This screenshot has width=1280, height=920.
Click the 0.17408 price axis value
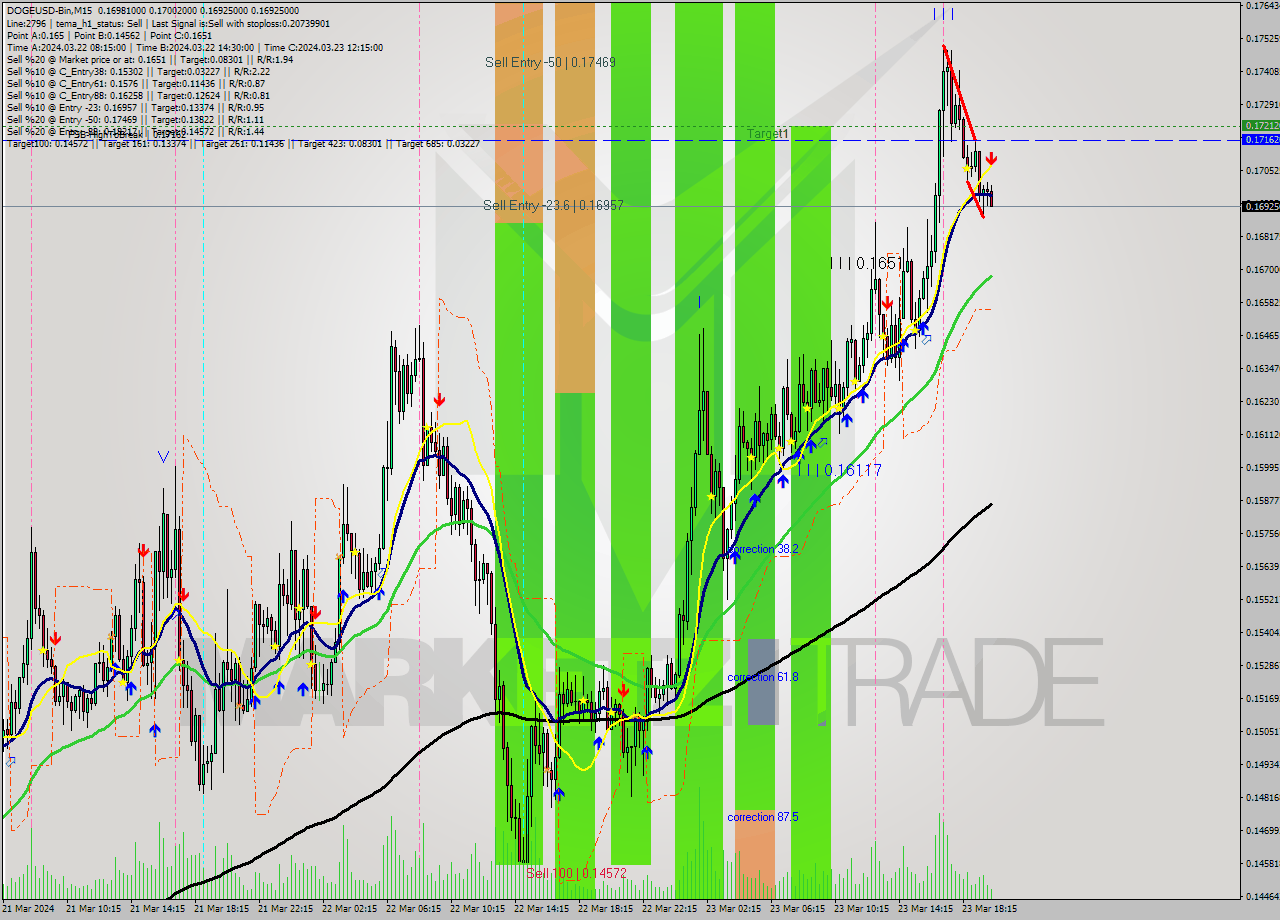[1261, 72]
